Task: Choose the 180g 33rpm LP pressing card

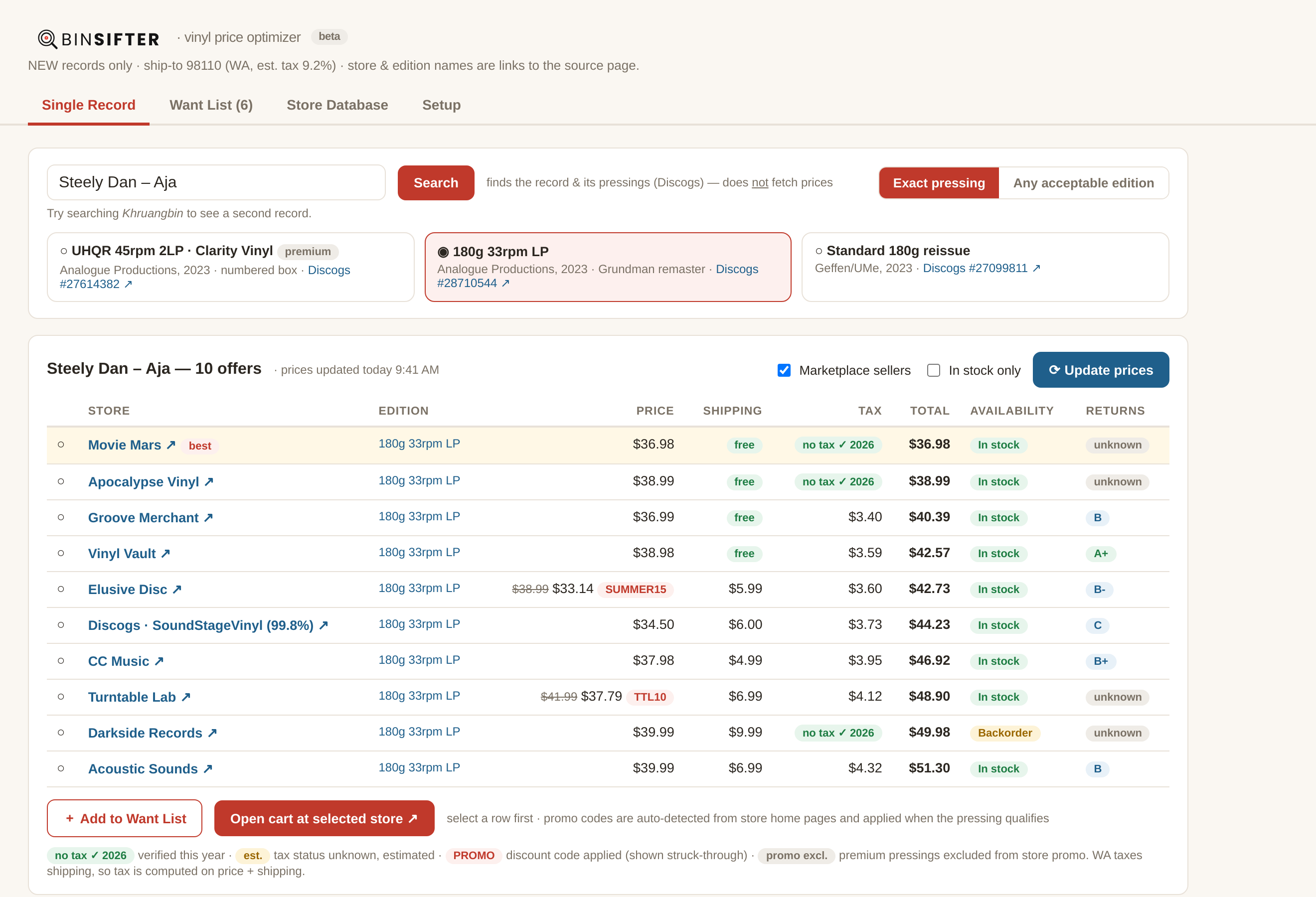Action: (608, 267)
